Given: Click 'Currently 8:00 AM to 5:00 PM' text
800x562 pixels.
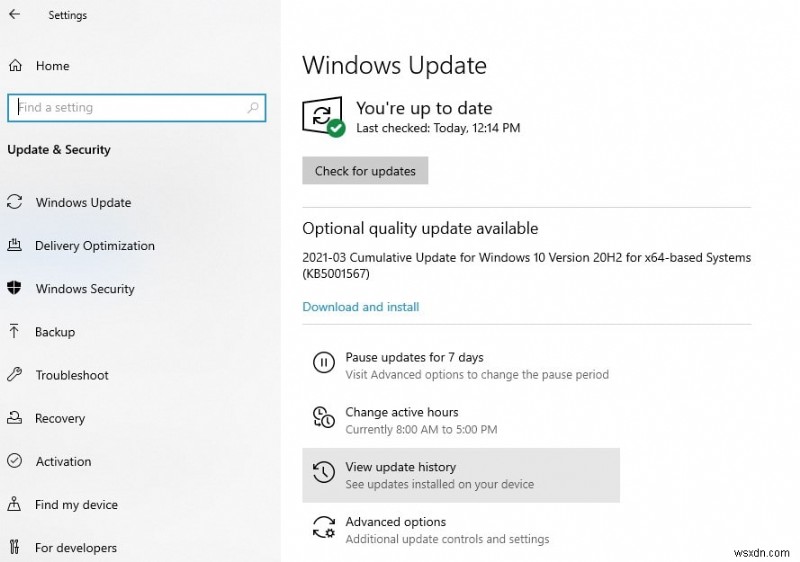Looking at the screenshot, I should tap(421, 429).
